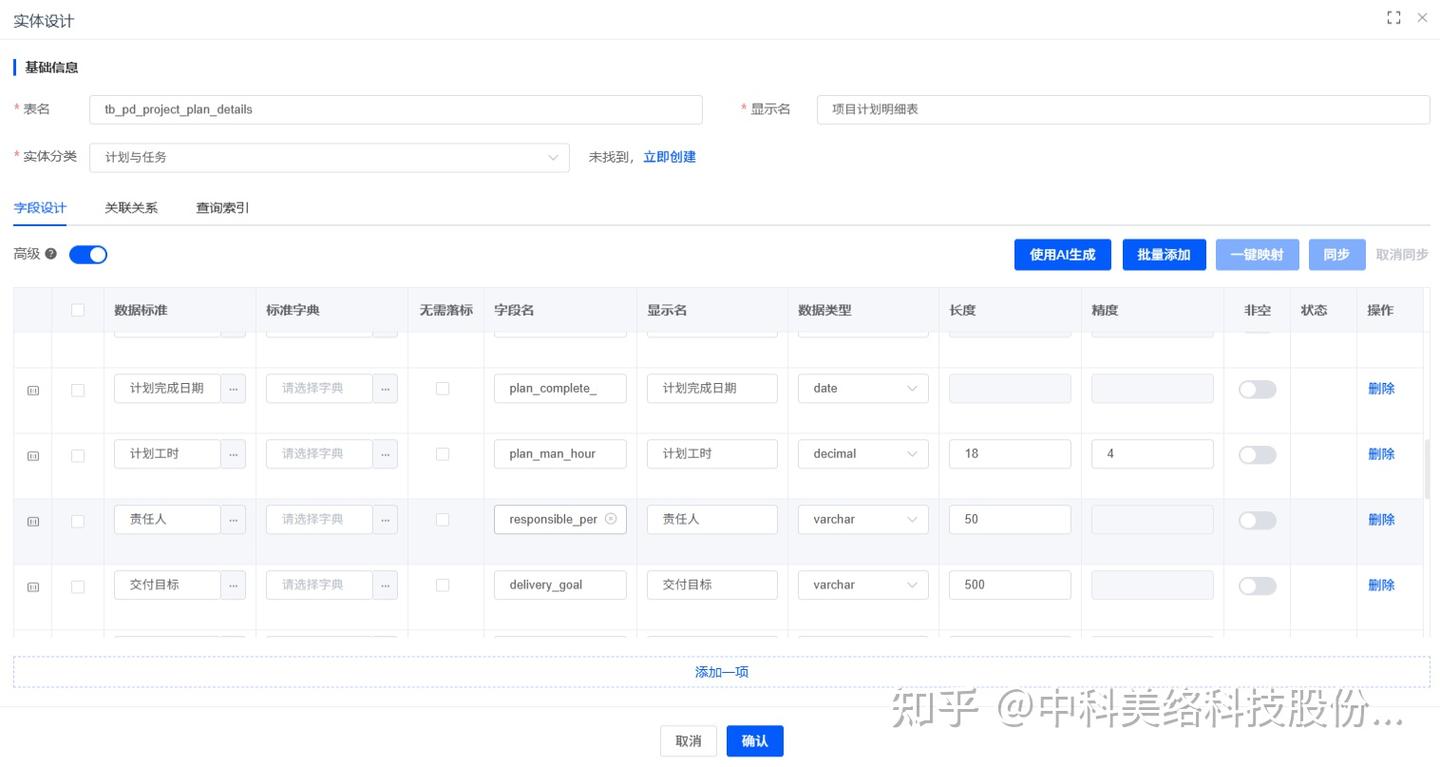Click the plan_man_hour field name input
This screenshot has height=767, width=1440.
coord(560,454)
